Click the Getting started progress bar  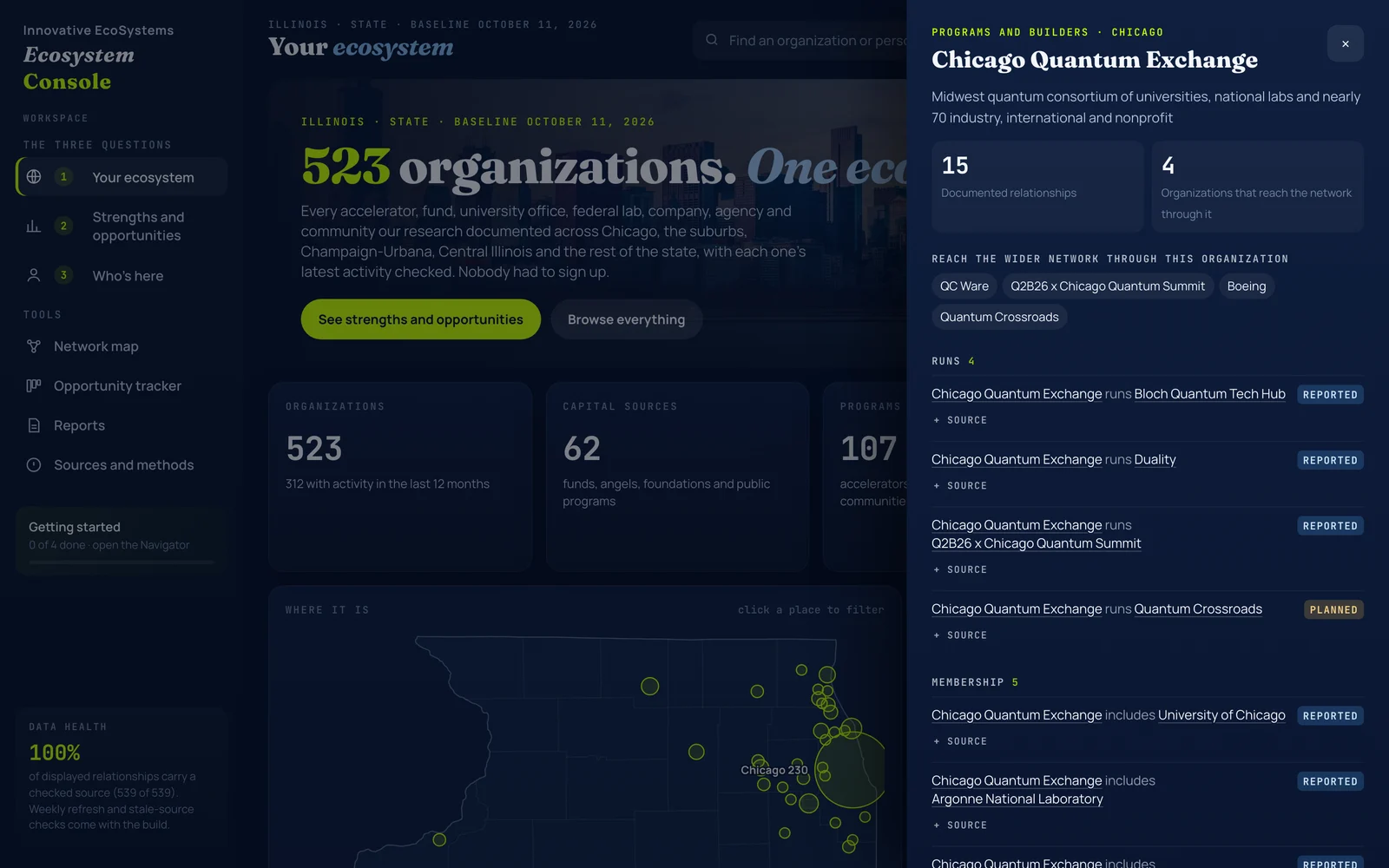pyautogui.click(x=122, y=562)
